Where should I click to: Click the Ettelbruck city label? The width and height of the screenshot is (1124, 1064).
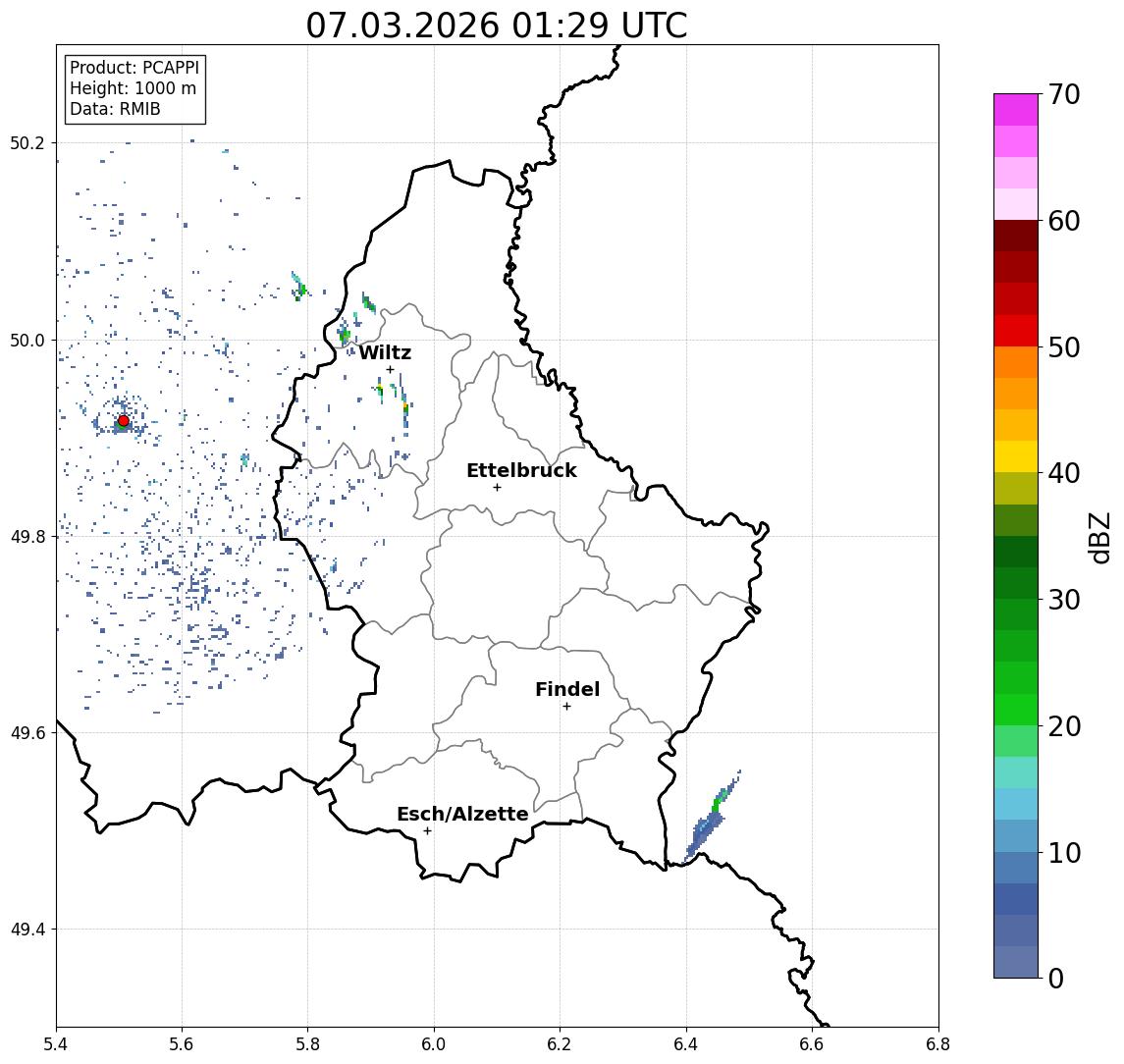(521, 470)
